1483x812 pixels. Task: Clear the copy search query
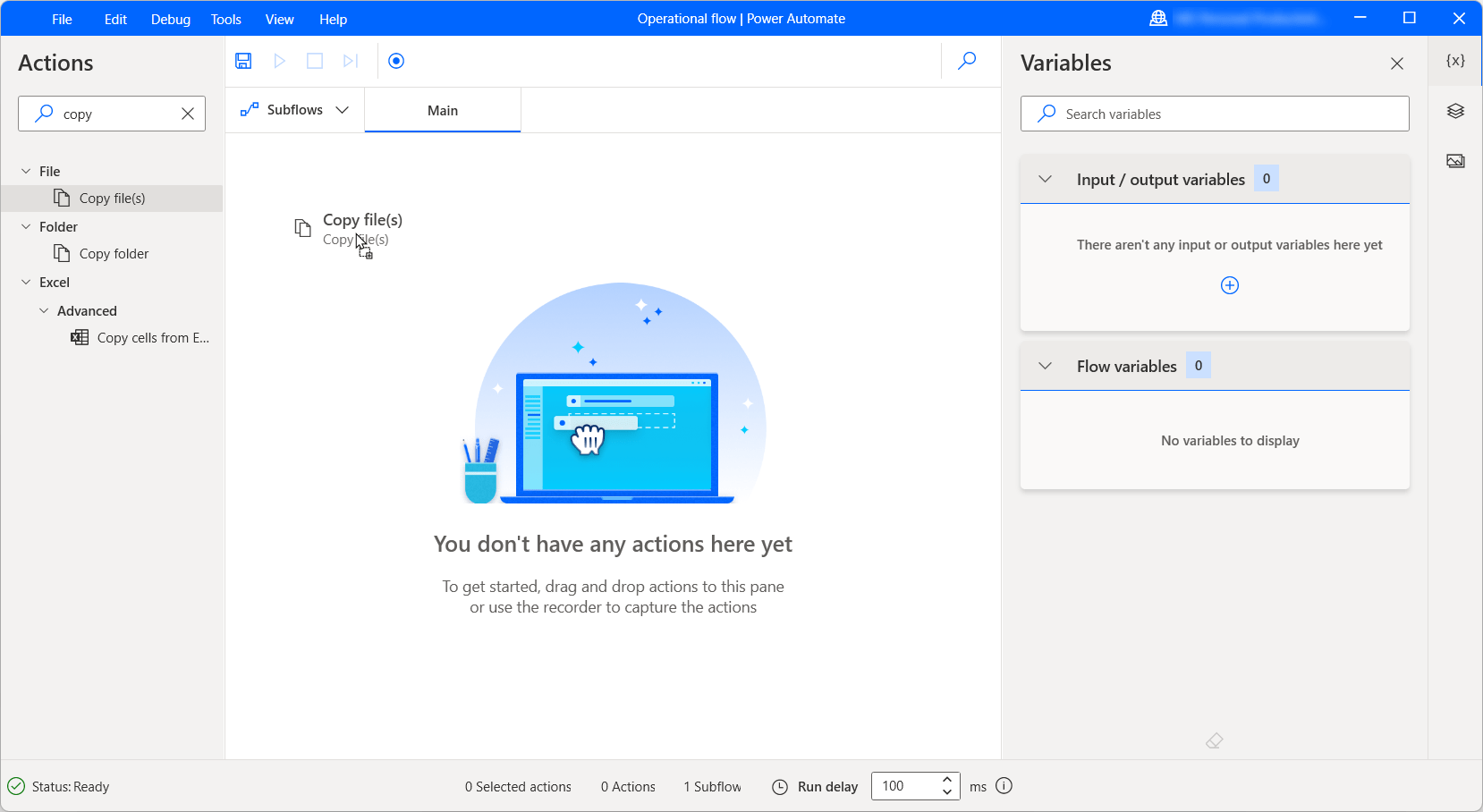[x=188, y=114]
